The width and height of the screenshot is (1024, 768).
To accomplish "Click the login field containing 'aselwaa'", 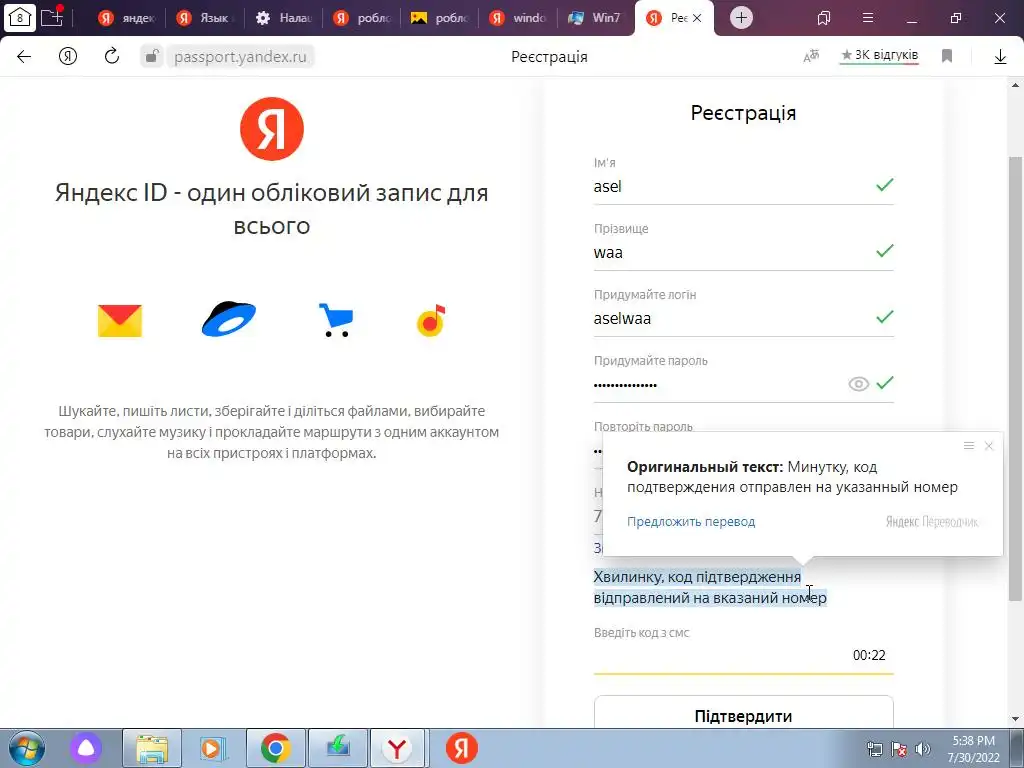I will [743, 319].
